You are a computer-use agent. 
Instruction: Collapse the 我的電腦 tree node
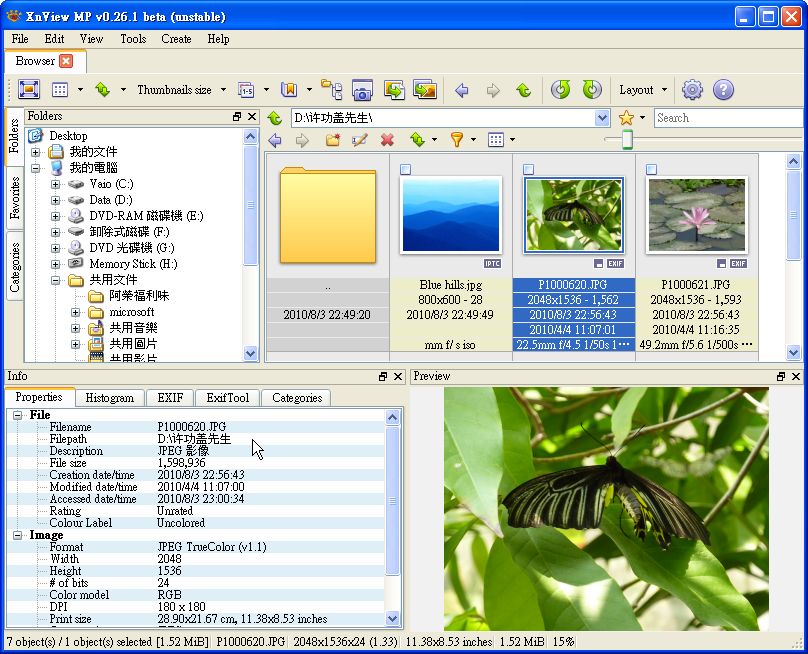coord(36,168)
